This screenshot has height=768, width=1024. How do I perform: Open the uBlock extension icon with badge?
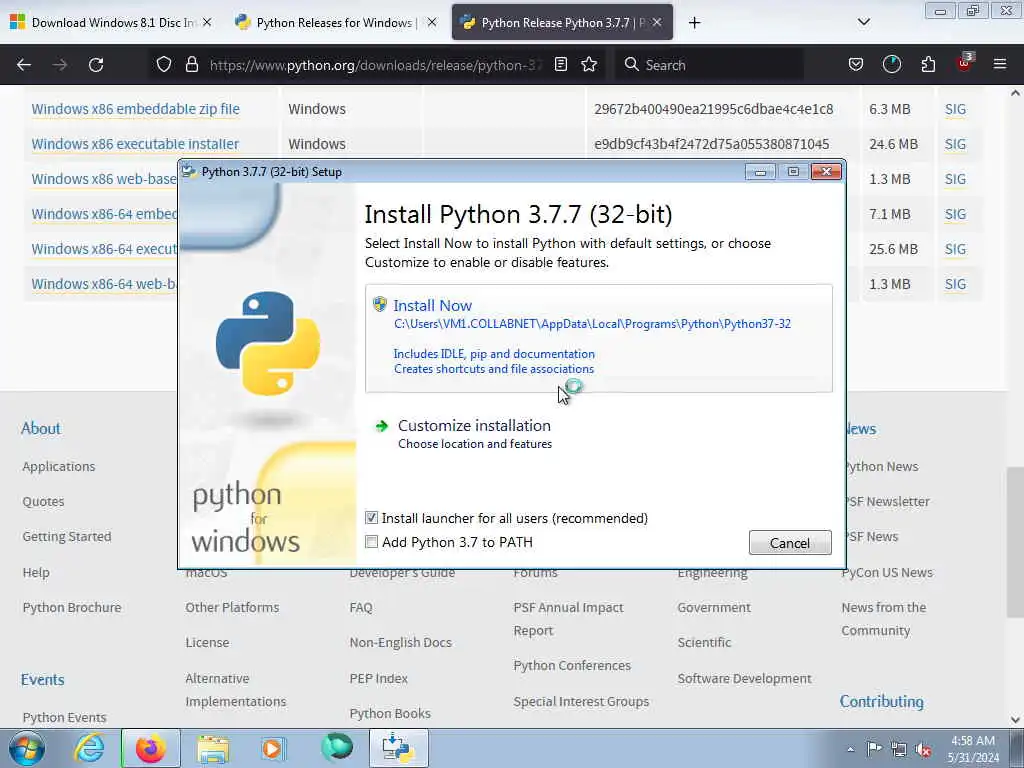[965, 63]
